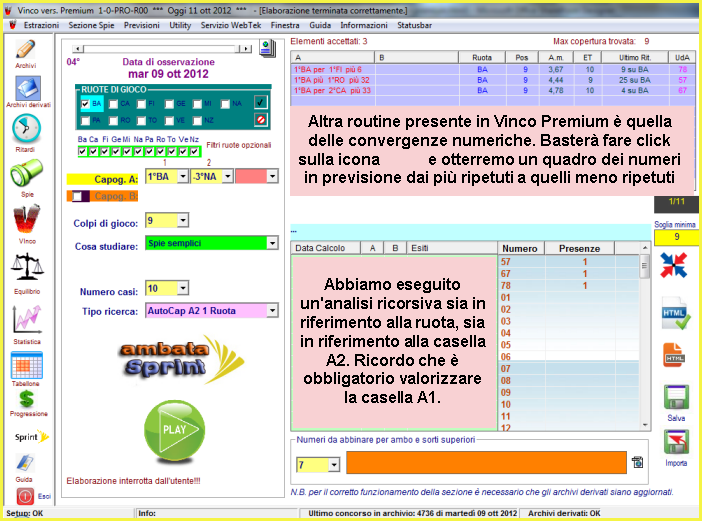The width and height of the screenshot is (702, 521).
Task: Toggle the Ba optional filter checkbox
Action: (82, 151)
